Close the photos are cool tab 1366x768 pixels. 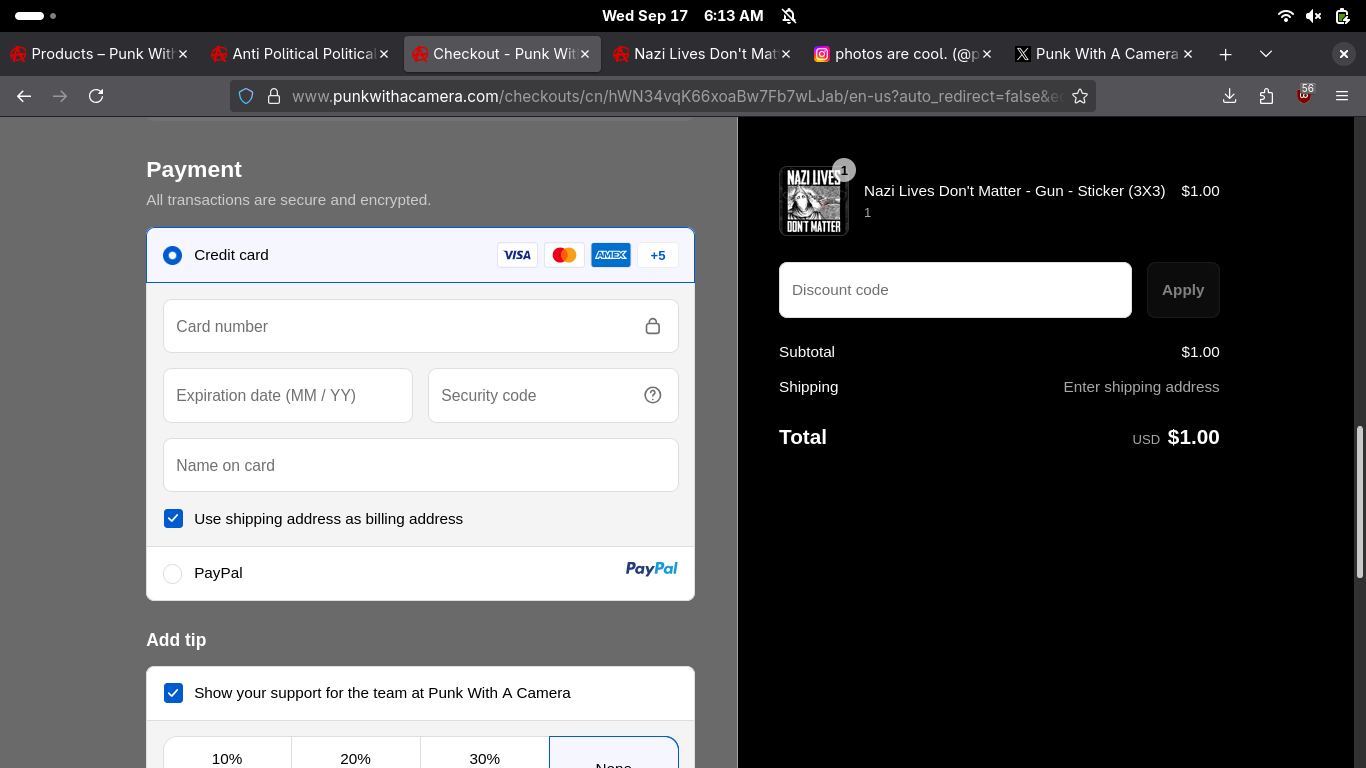[987, 54]
